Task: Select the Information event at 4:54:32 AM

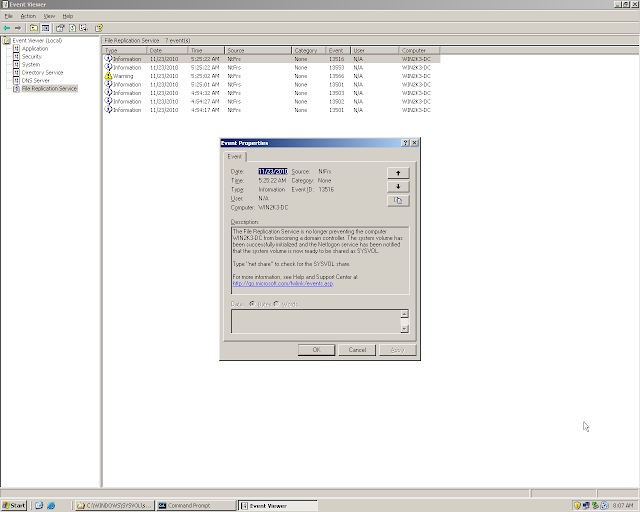Action: [271, 93]
